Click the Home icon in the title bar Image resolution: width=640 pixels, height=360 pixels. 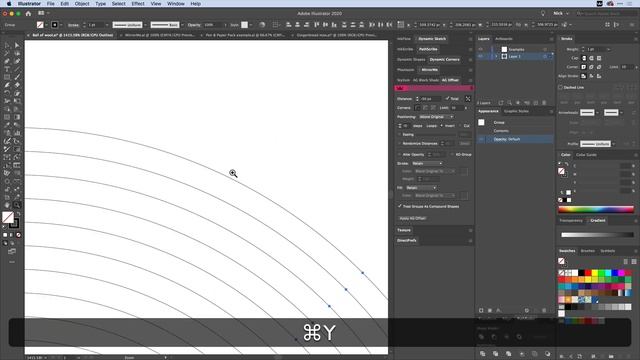point(28,13)
